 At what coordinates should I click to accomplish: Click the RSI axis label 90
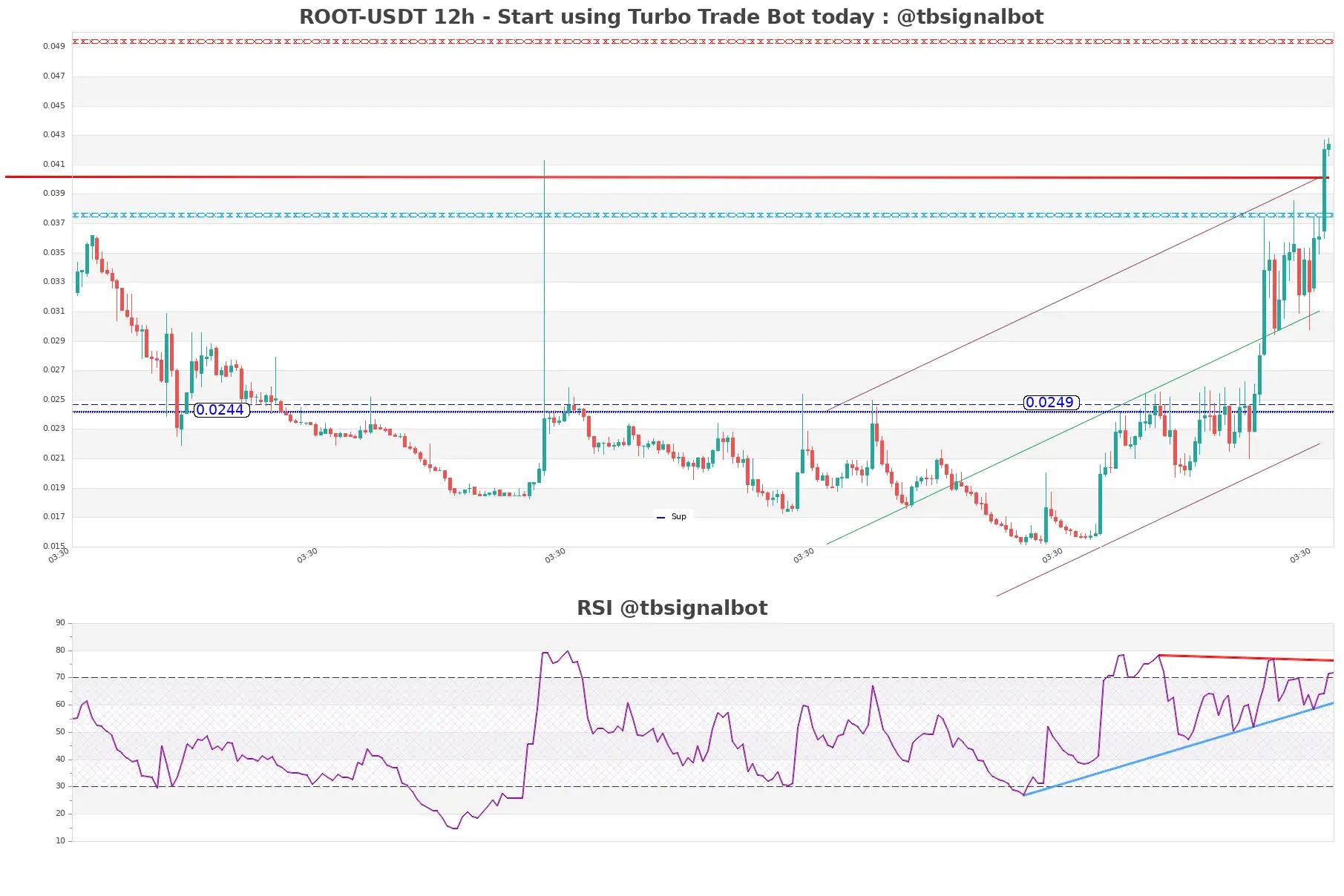tap(60, 622)
